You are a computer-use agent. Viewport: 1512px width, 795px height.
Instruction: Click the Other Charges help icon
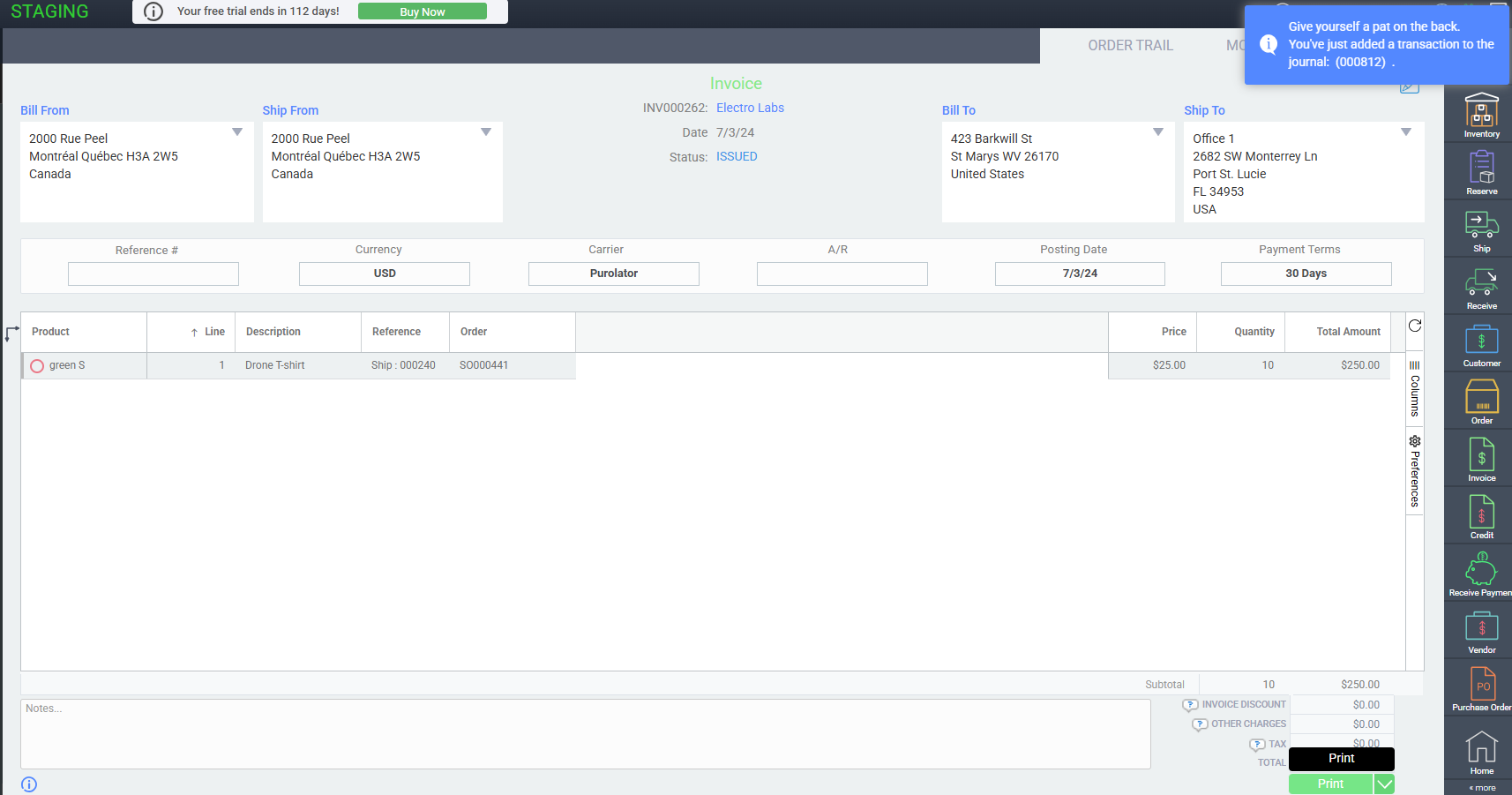coord(1200,724)
